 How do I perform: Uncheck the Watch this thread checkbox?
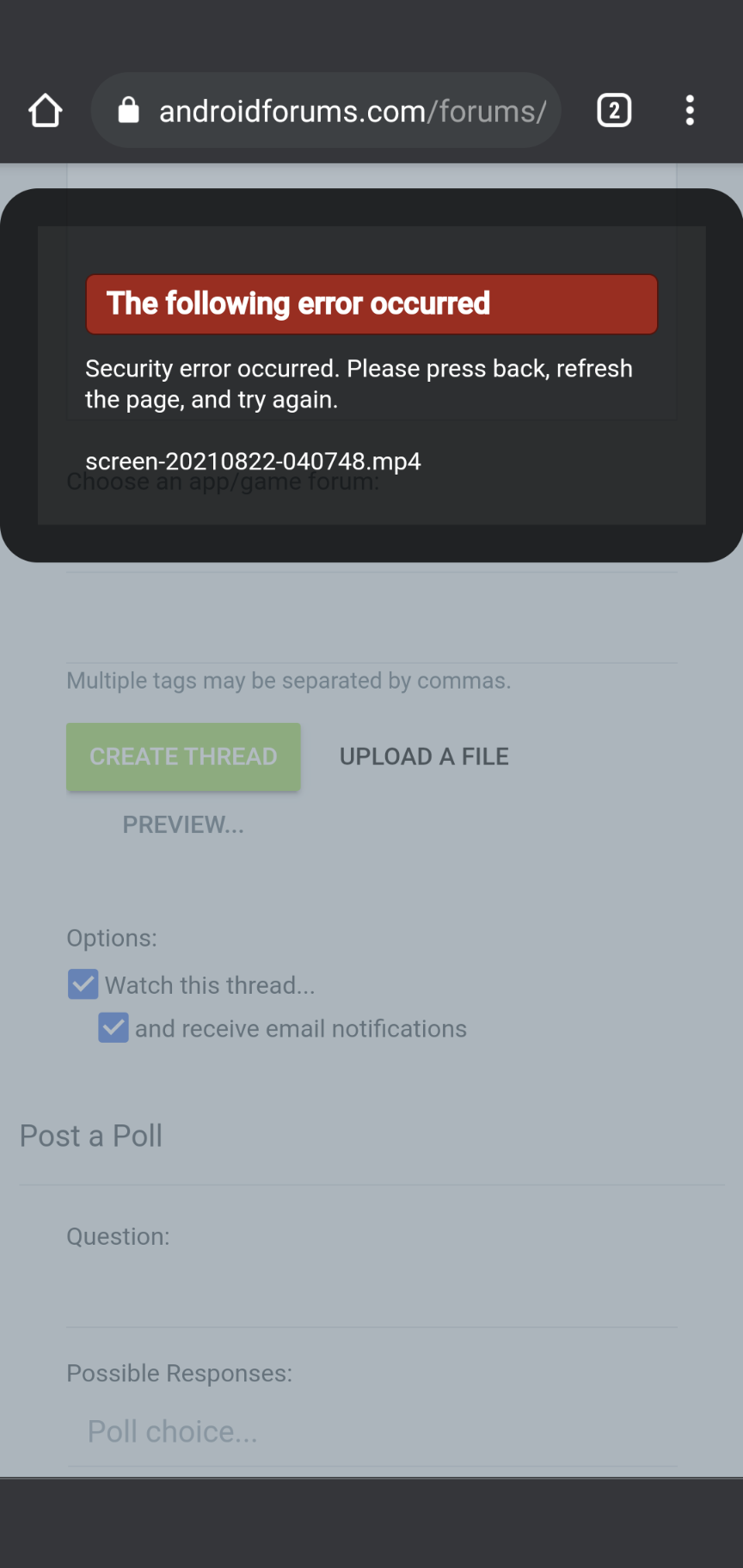[83, 984]
